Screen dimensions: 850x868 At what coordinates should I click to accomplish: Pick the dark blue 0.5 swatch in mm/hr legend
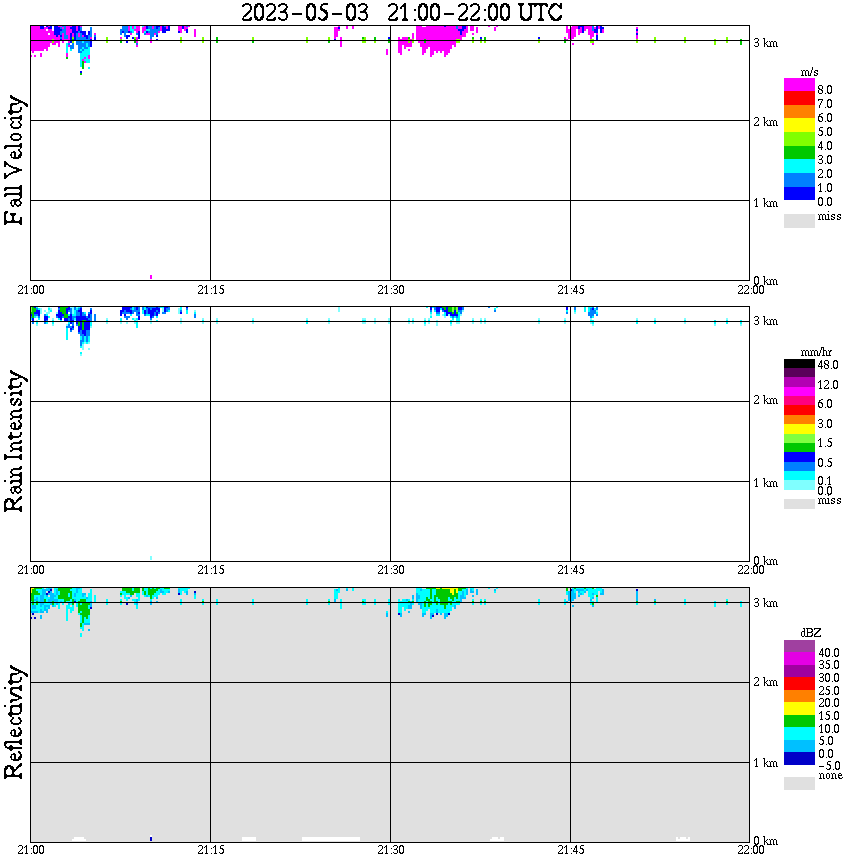[x=799, y=457]
